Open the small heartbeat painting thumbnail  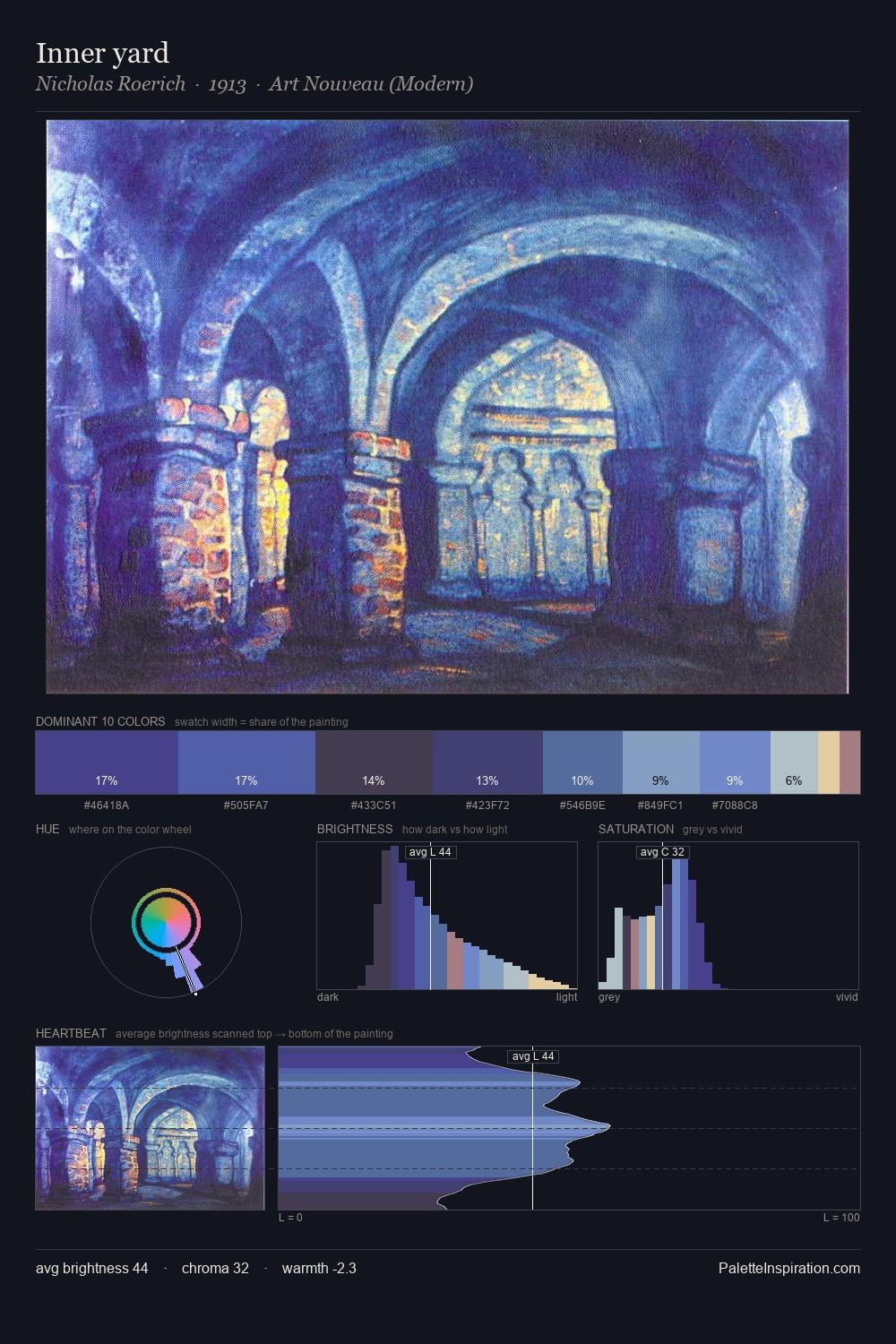coord(150,1128)
